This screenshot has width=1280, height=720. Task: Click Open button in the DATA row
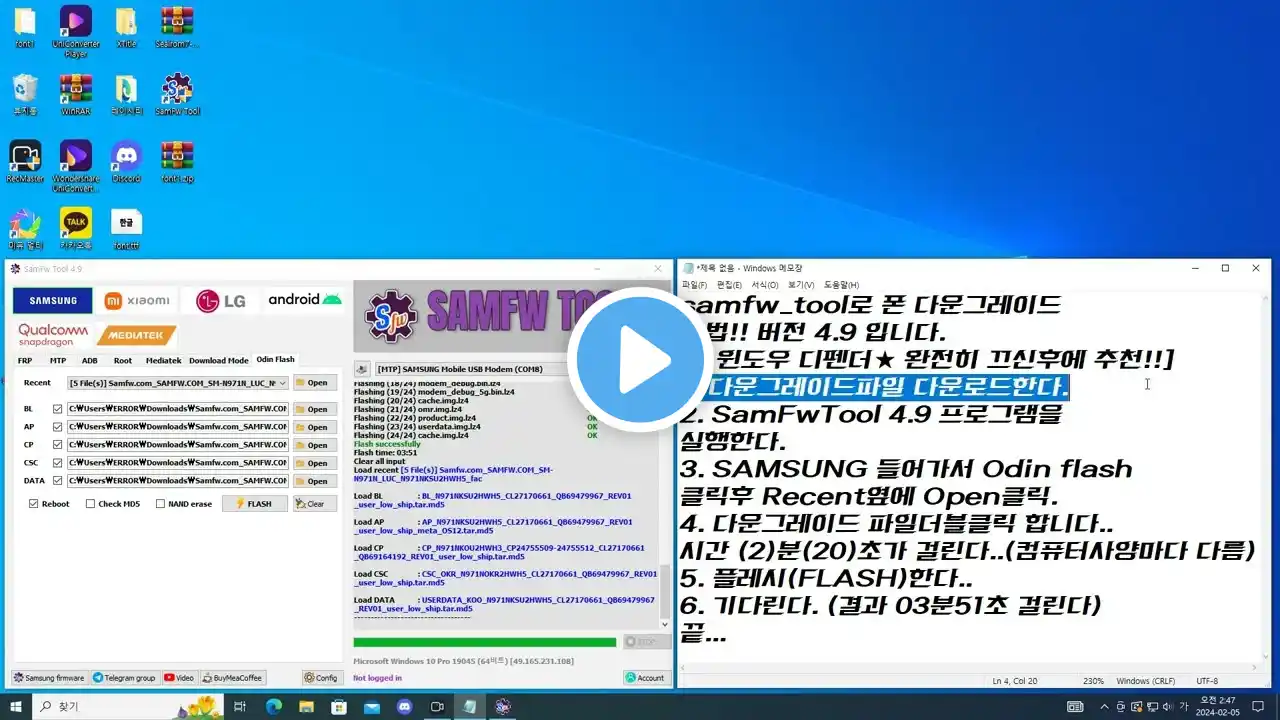pyautogui.click(x=314, y=481)
